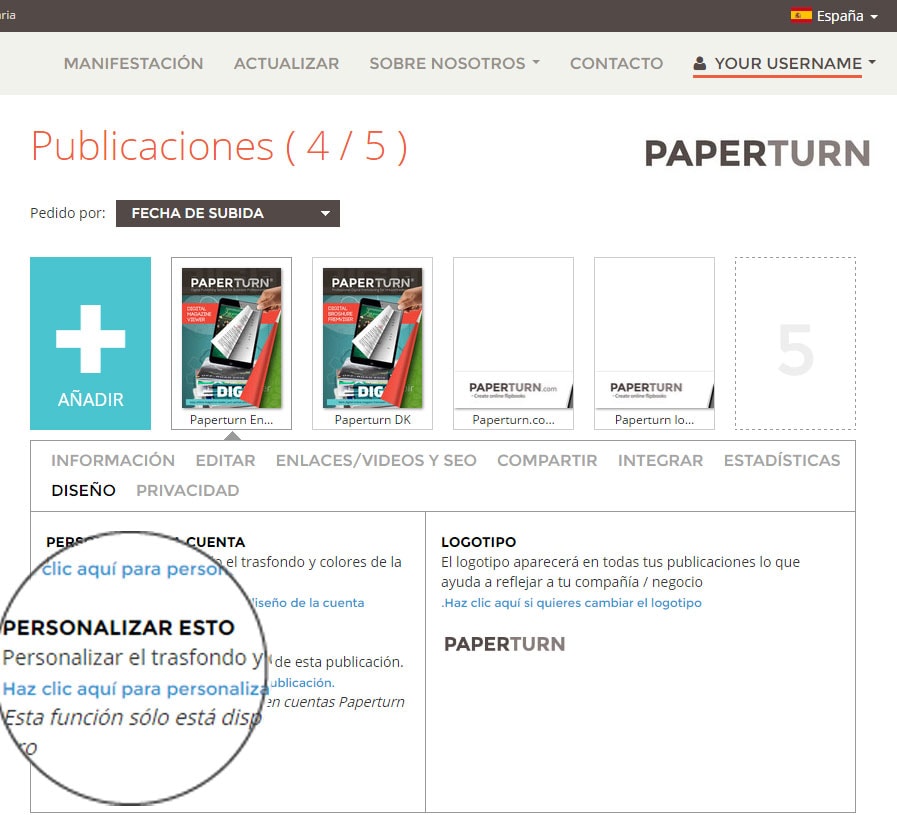Go to MANIFESTACIÓN in the navigation
Image resolution: width=897 pixels, height=815 pixels.
(x=133, y=63)
